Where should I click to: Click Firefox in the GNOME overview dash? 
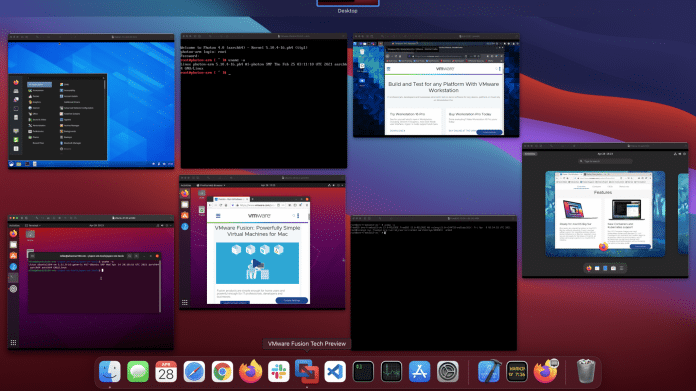pyautogui.click(x=589, y=269)
